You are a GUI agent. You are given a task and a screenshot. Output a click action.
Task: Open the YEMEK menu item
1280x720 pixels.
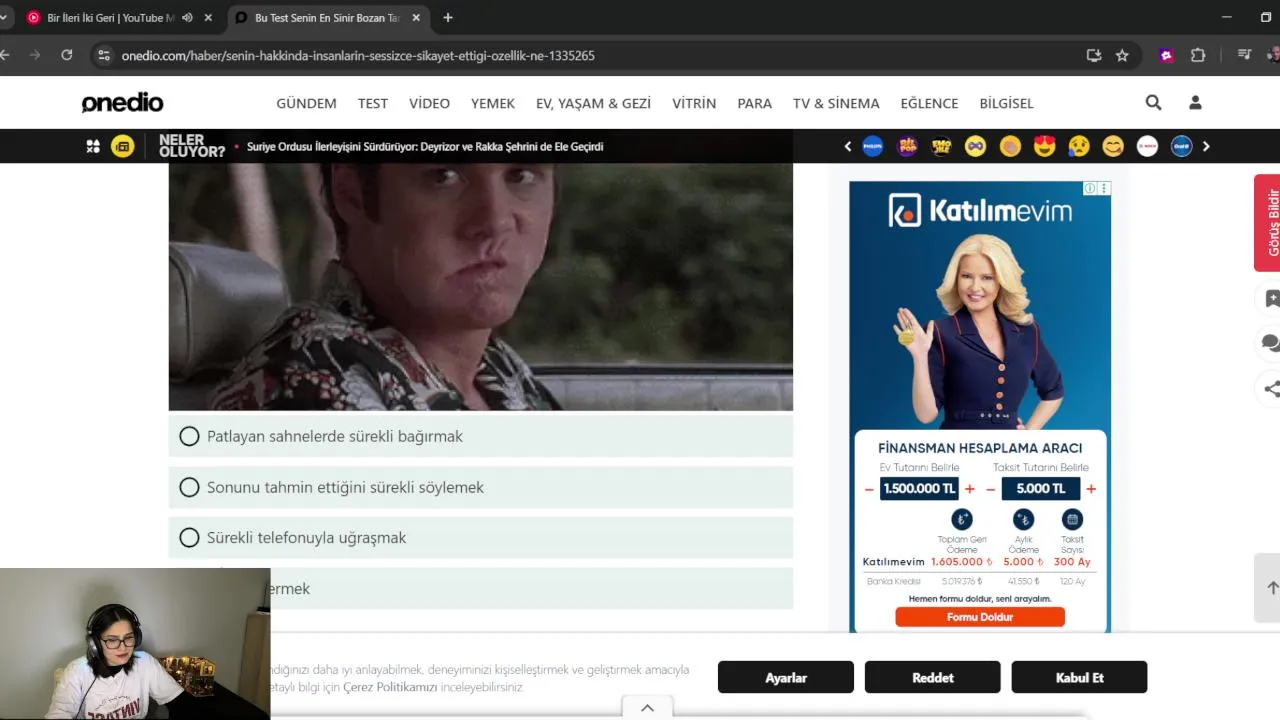pos(493,103)
